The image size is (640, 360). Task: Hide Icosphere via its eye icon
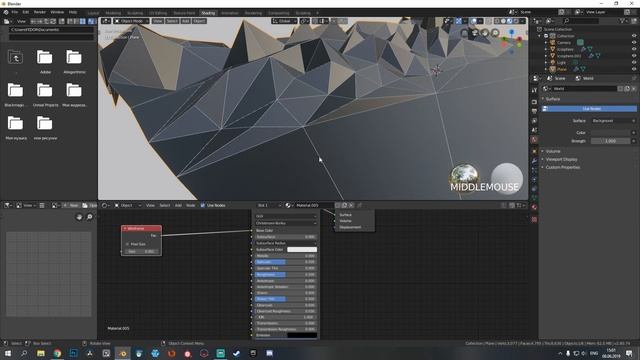[634, 49]
